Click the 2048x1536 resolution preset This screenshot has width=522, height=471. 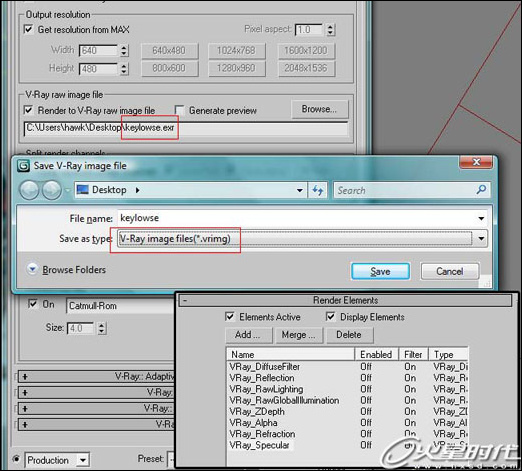point(306,68)
